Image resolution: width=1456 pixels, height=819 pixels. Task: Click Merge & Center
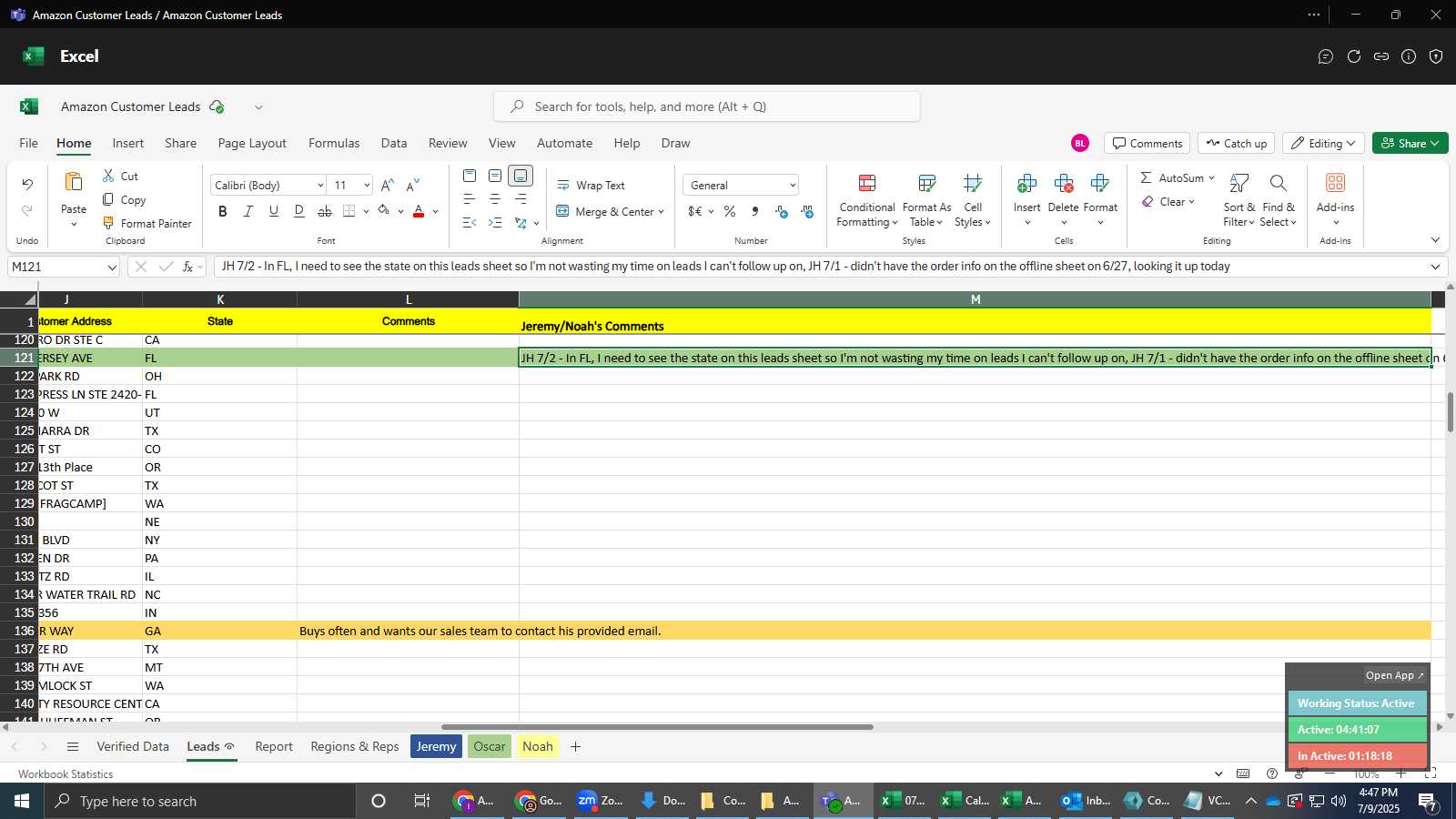[x=604, y=211]
